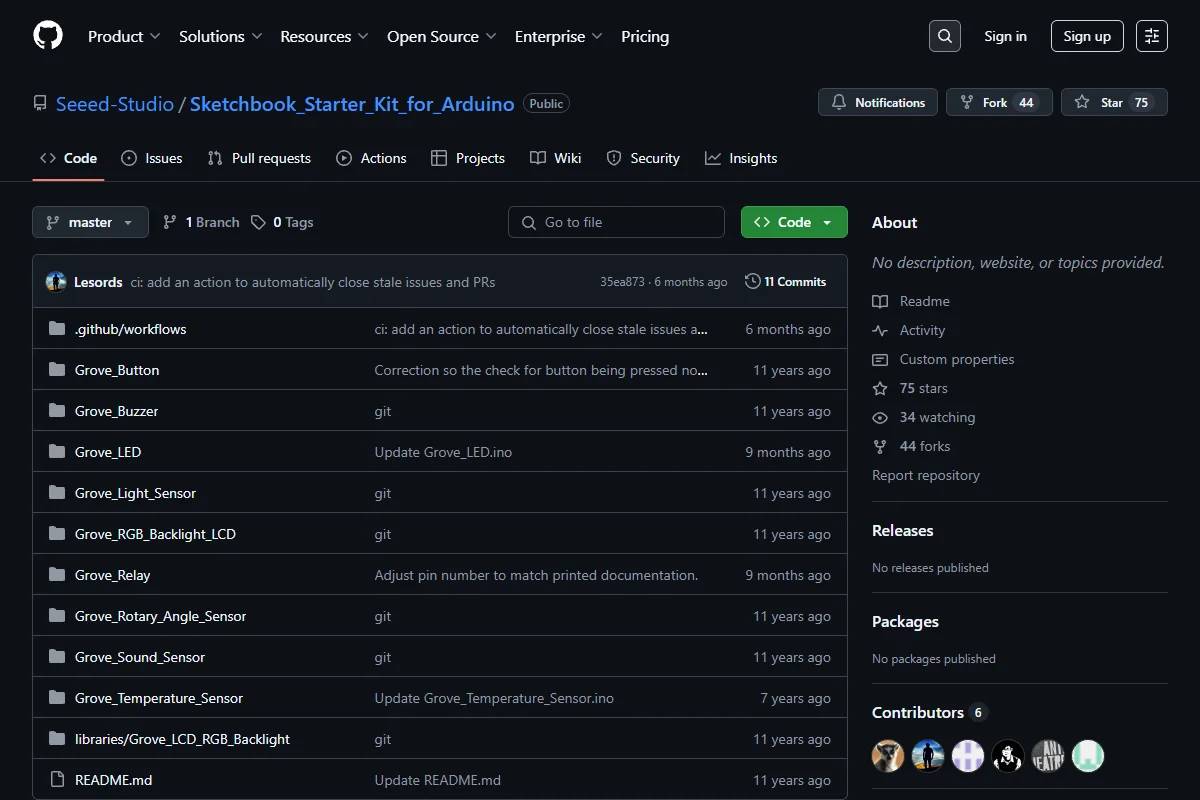Screen dimensions: 1200x800
Task: Open the Grove_Buzzer folder
Action: [x=116, y=411]
